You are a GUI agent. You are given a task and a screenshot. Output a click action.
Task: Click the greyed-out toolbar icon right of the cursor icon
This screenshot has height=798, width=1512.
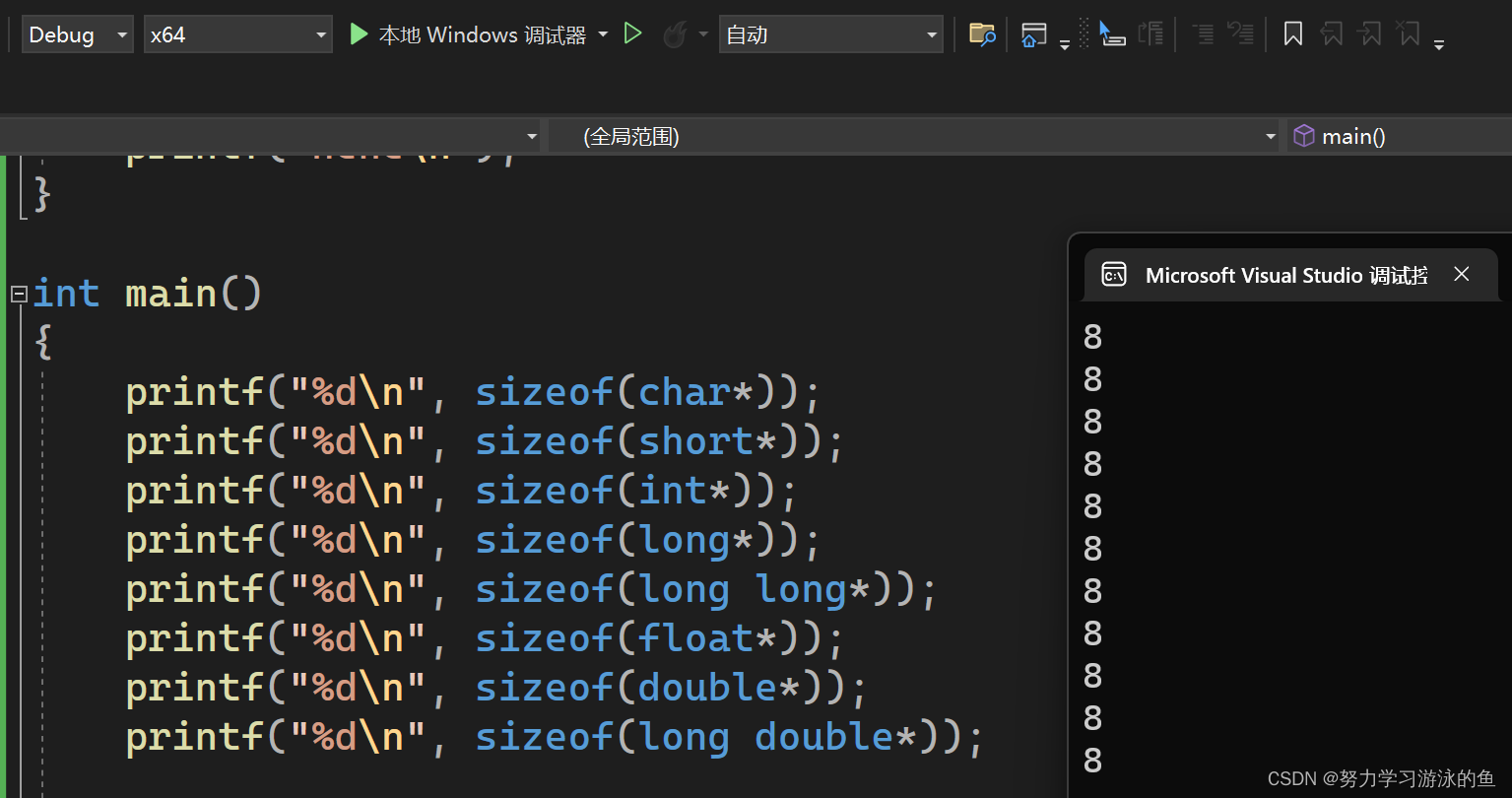click(1150, 34)
